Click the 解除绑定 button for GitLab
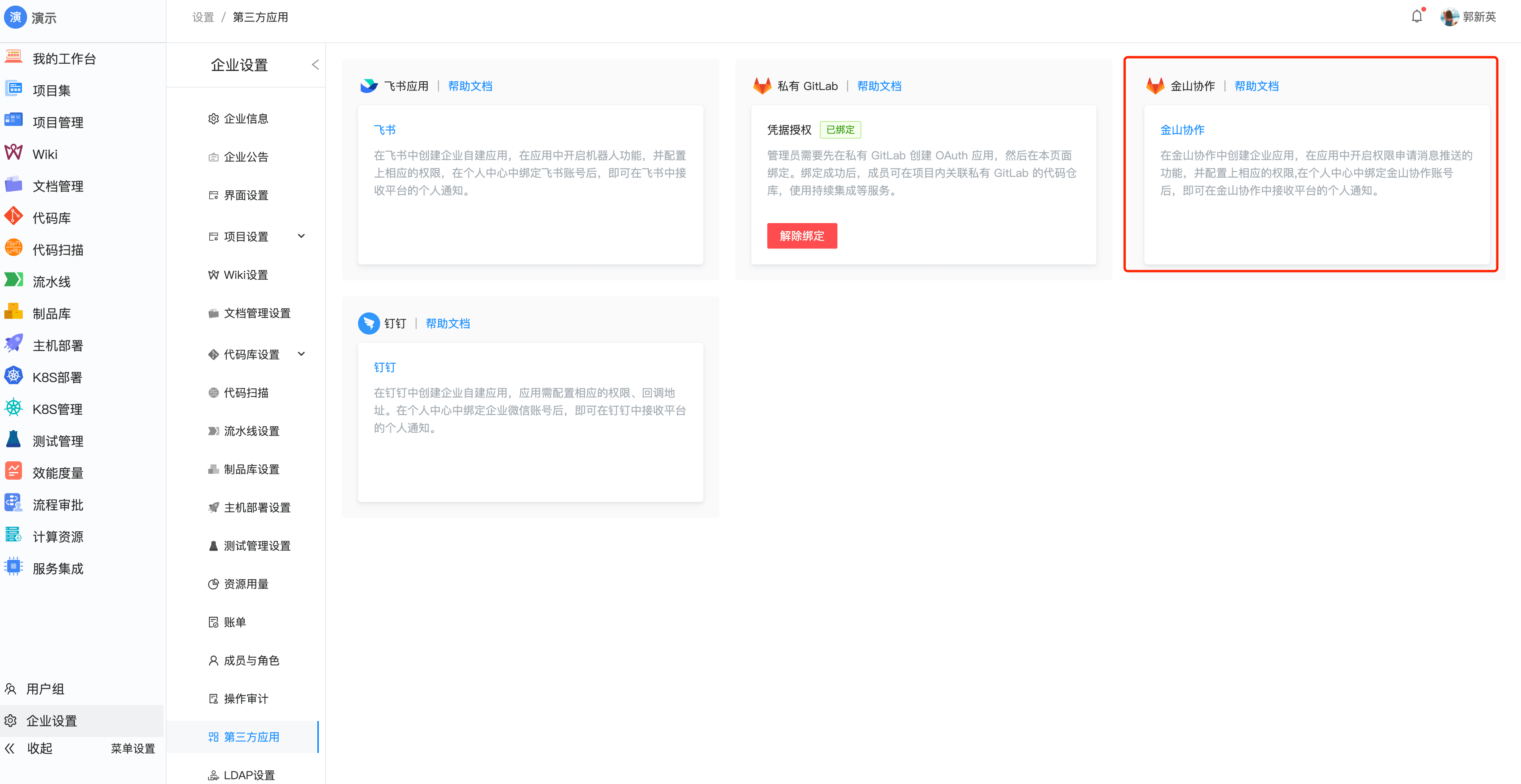This screenshot has height=784, width=1521. click(802, 235)
